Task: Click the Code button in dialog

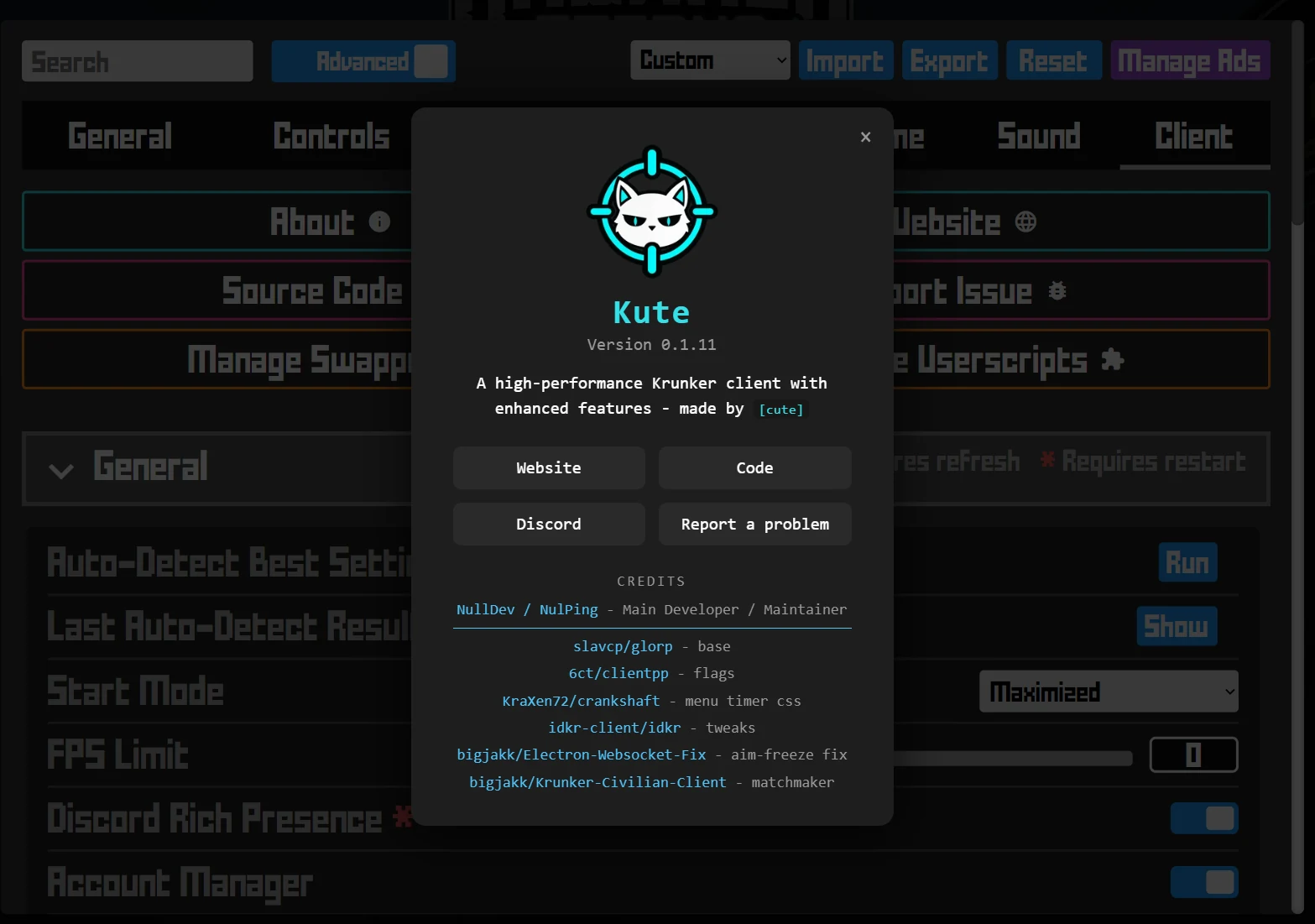Action: 754,467
